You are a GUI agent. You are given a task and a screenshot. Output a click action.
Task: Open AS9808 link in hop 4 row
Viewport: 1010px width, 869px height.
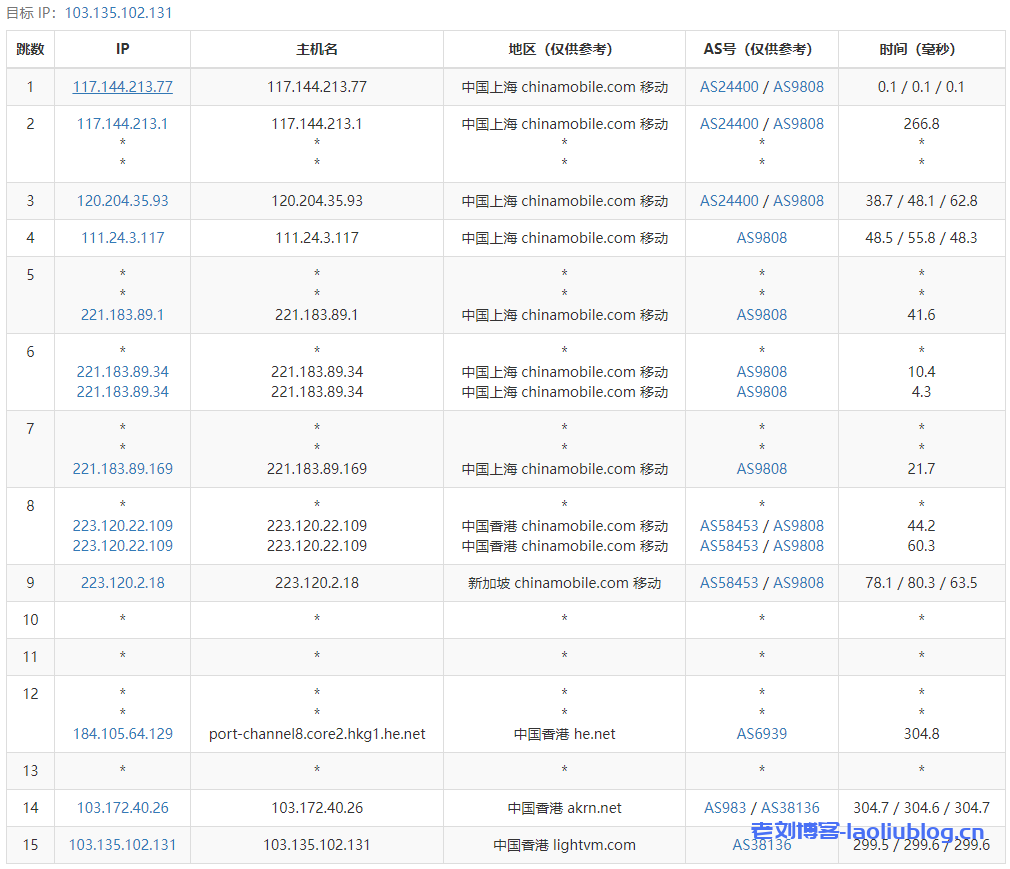761,238
